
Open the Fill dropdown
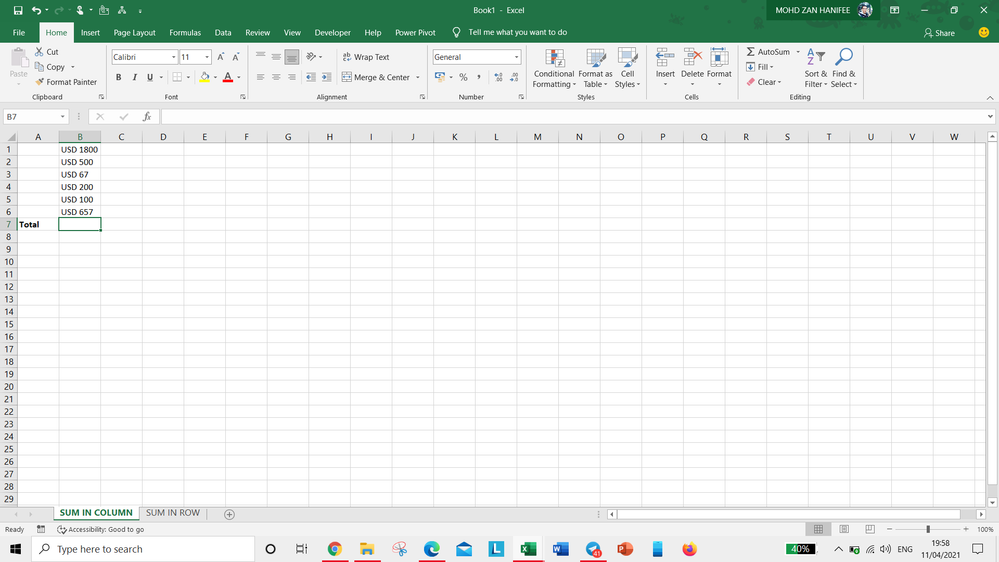pyautogui.click(x=760, y=67)
